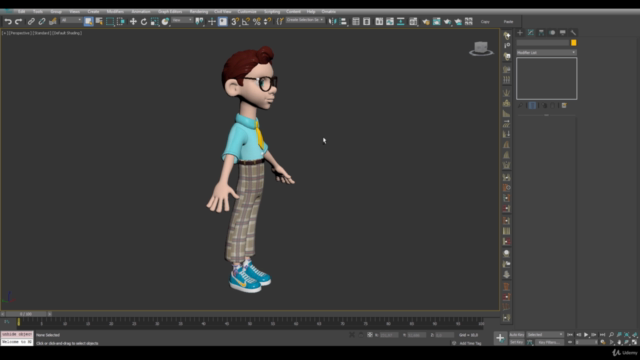The height and width of the screenshot is (360, 640).
Task: Click the Copy button in toolbar
Action: click(485, 22)
